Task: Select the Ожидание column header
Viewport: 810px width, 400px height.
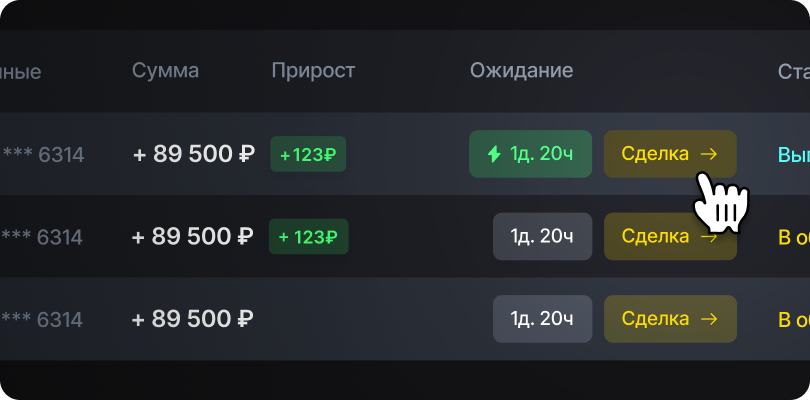Action: click(x=521, y=71)
